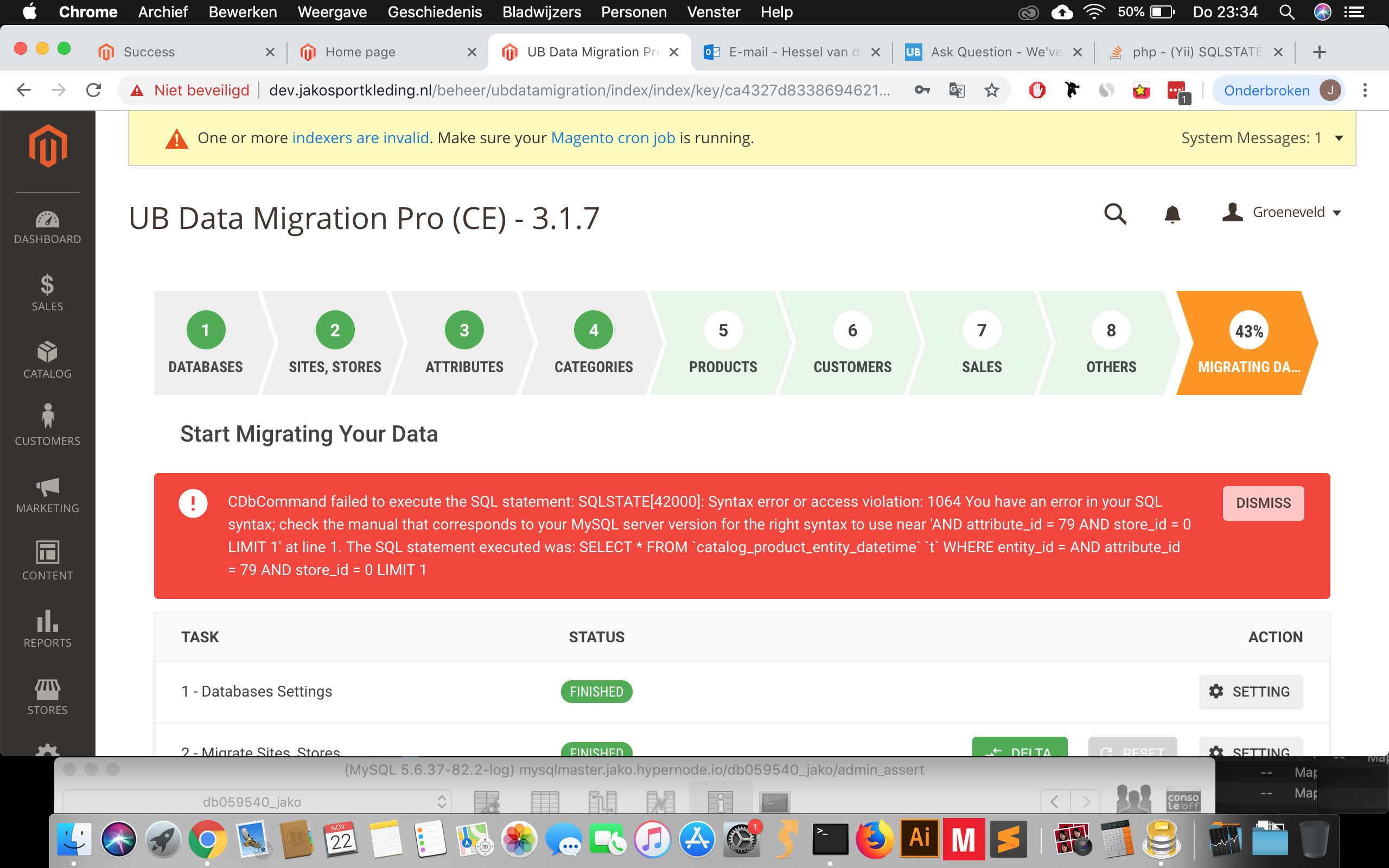Open Chrome three-dot menu
This screenshot has height=868, width=1389.
[1366, 90]
